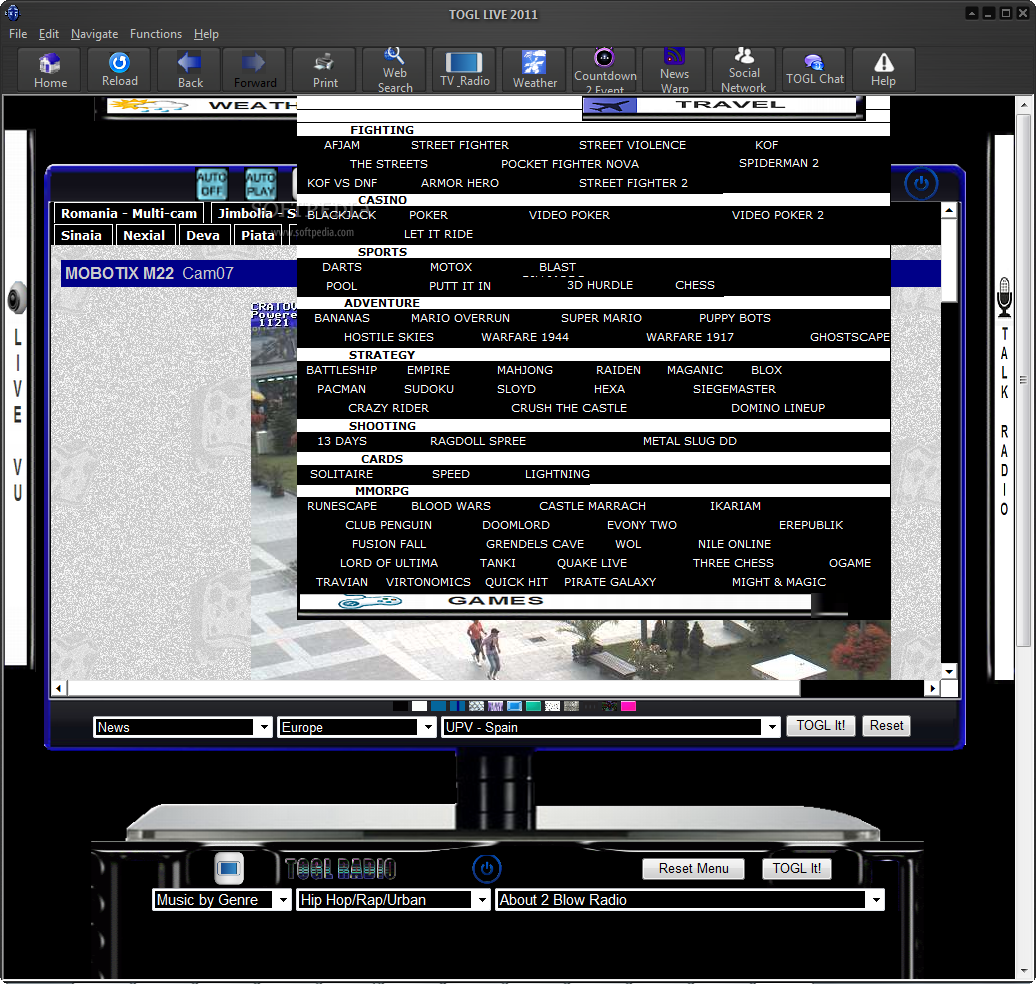Open the UPV - Spain channel dropdown
This screenshot has height=984, width=1036.
point(610,727)
